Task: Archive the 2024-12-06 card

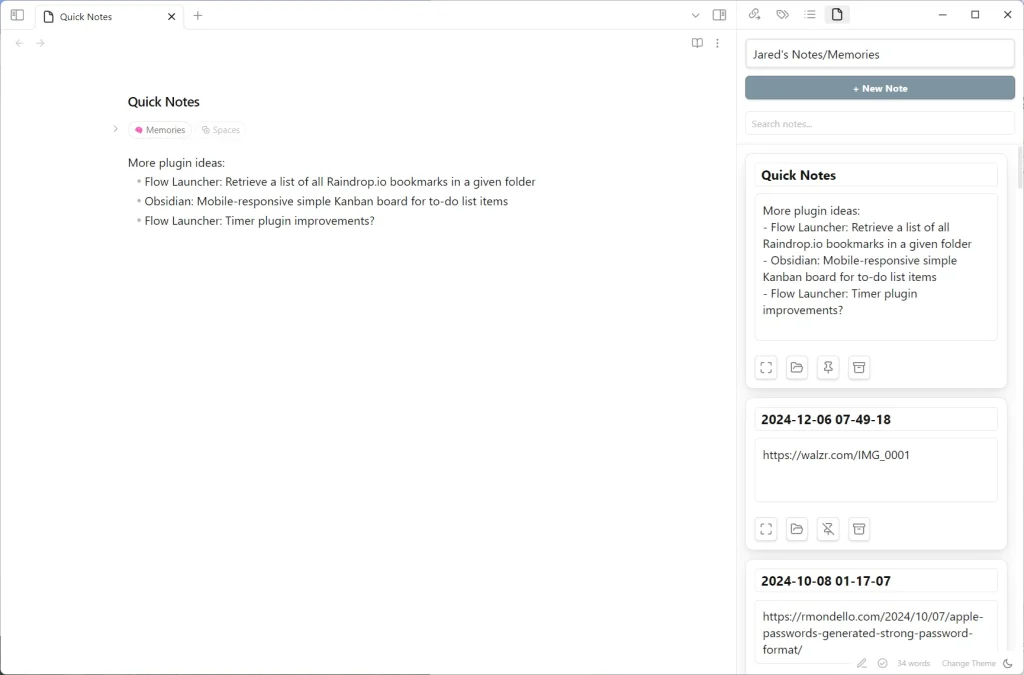Action: 859,529
